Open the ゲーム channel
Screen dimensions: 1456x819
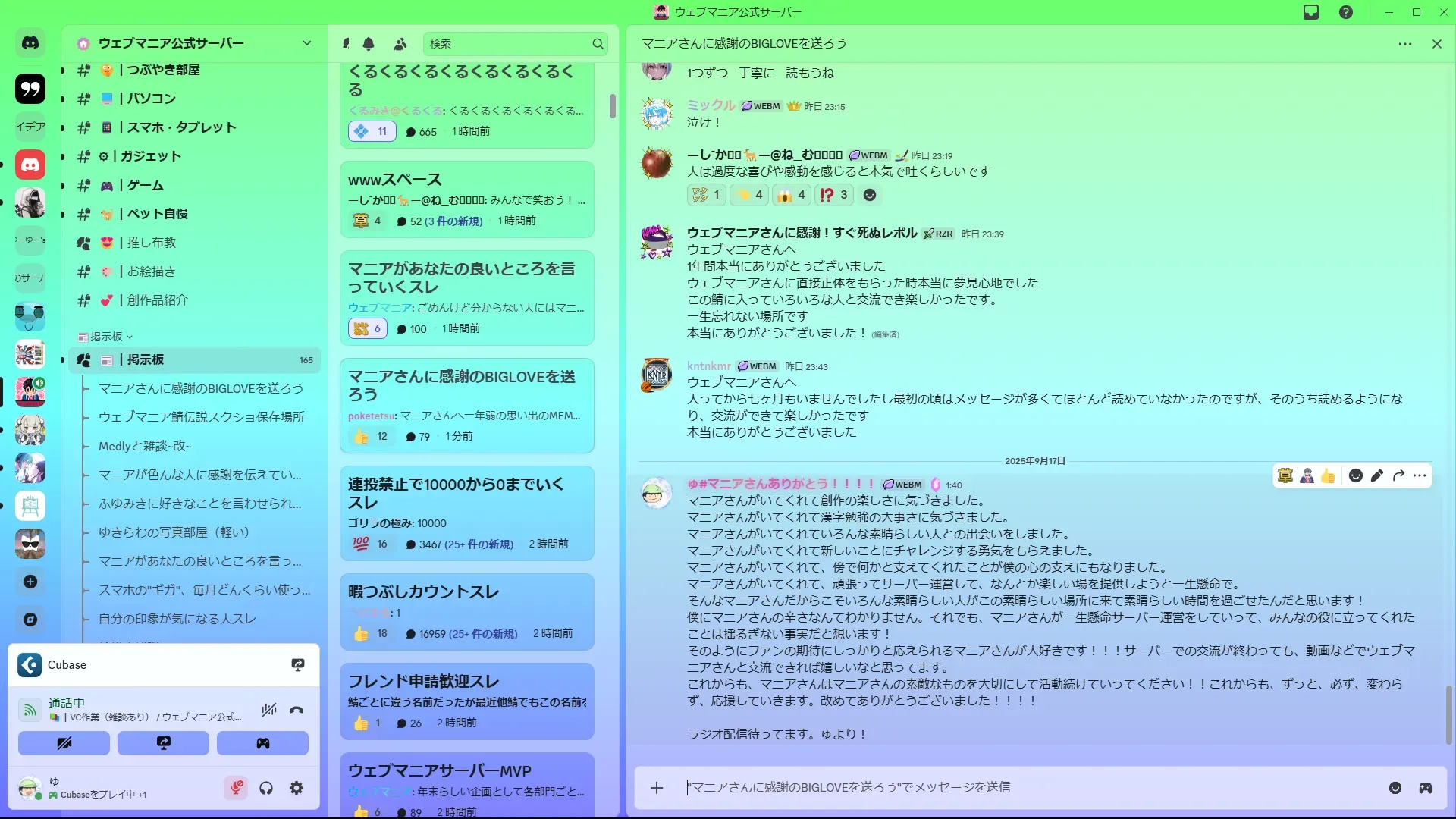click(x=145, y=185)
